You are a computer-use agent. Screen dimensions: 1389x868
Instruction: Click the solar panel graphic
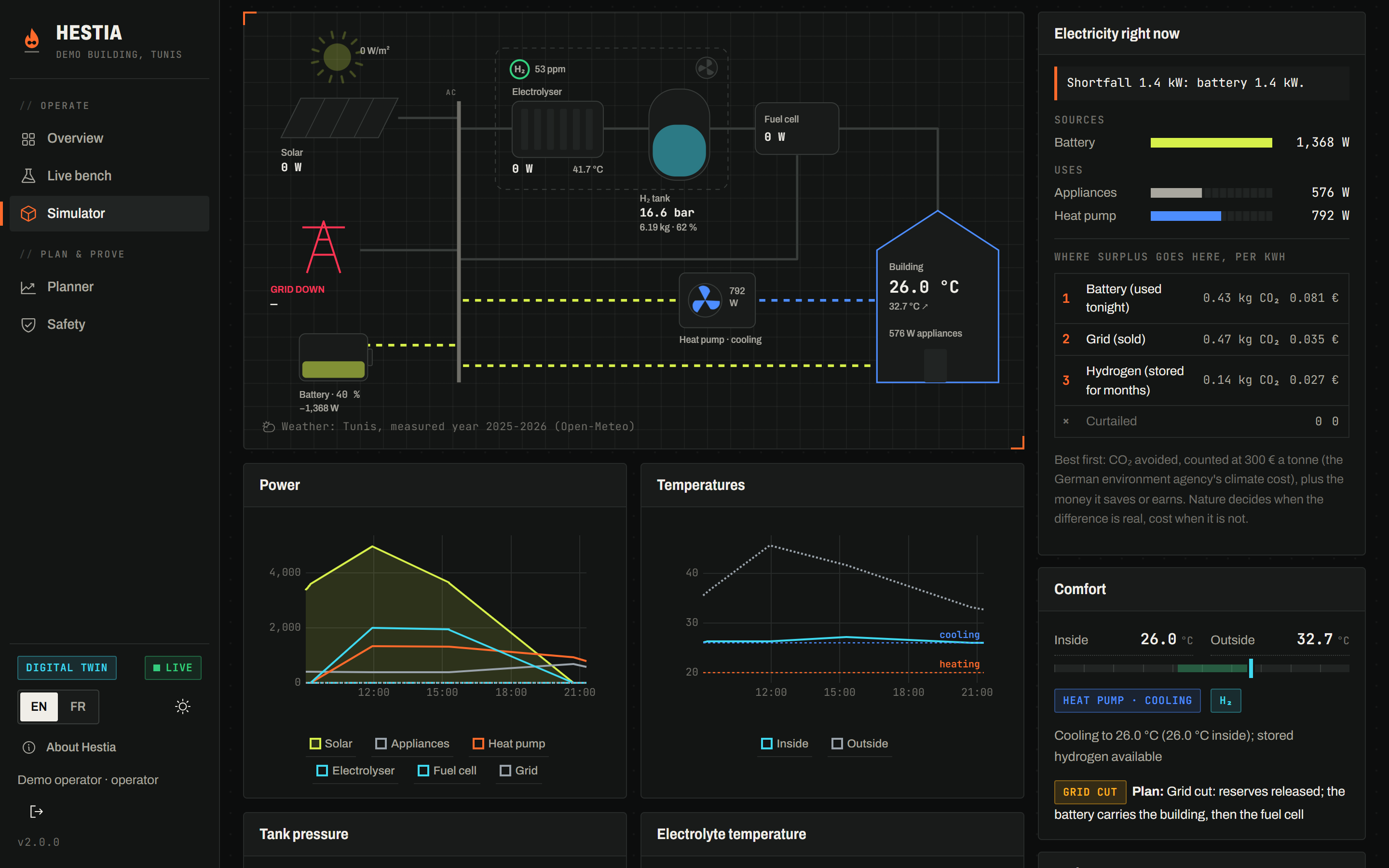pos(339,118)
